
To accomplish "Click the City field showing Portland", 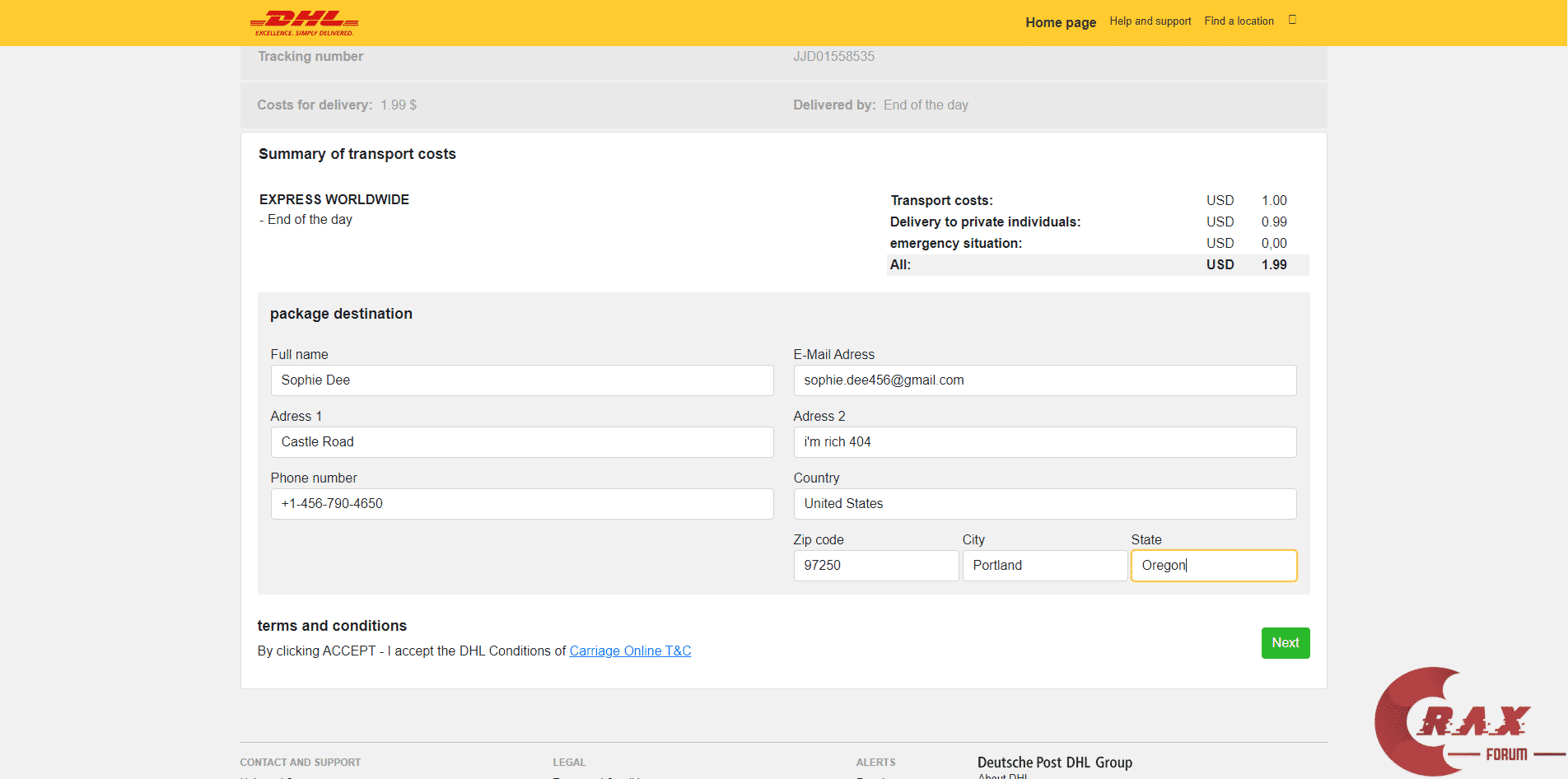I will pos(1044,566).
